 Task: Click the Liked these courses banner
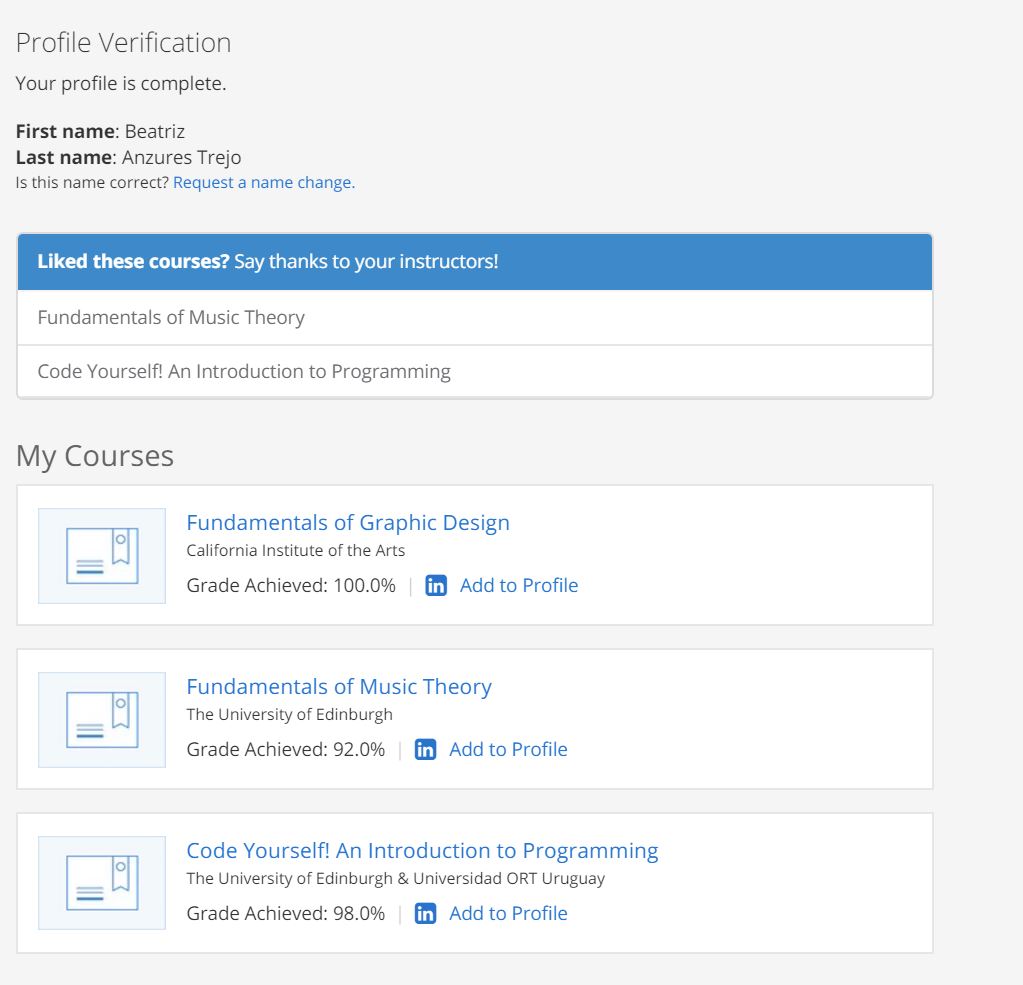coord(475,262)
